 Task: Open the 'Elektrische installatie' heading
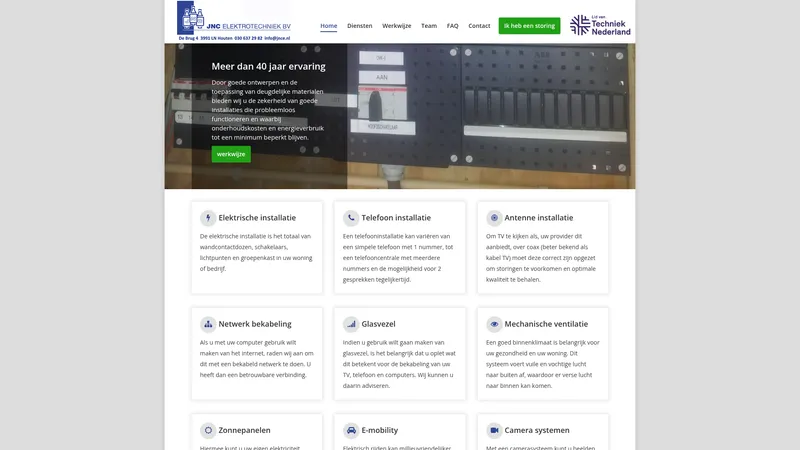click(257, 218)
